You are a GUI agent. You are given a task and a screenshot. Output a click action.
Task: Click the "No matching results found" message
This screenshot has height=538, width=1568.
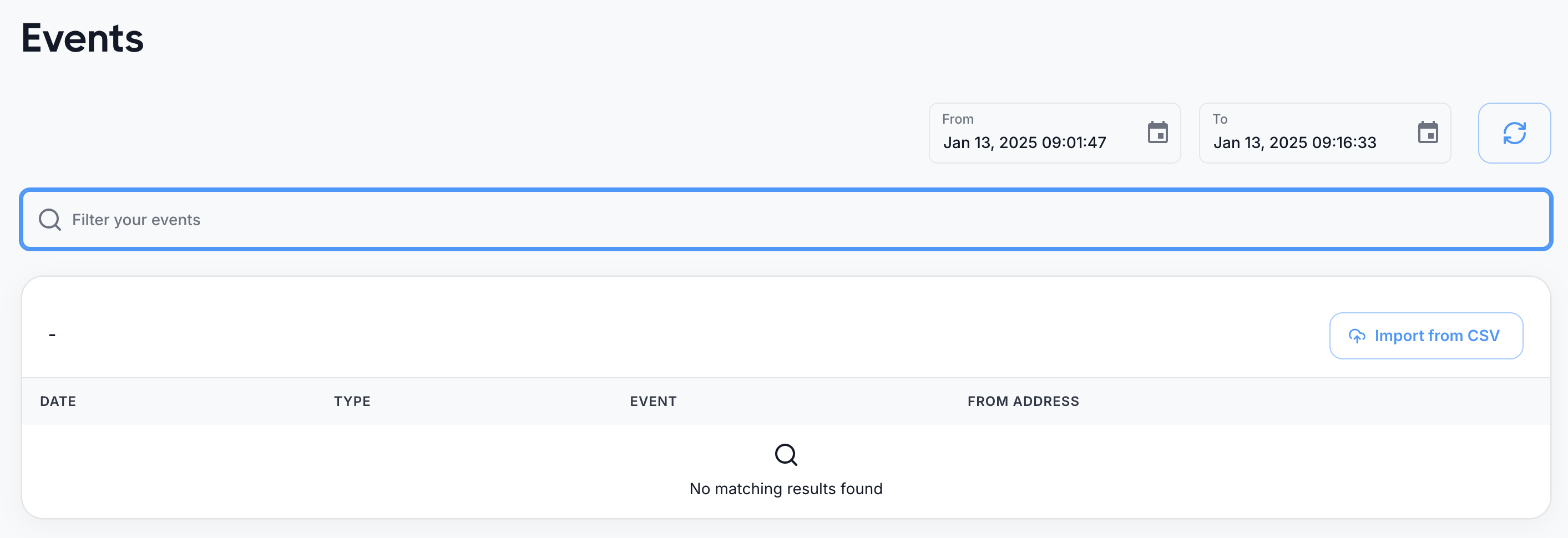[x=785, y=489]
